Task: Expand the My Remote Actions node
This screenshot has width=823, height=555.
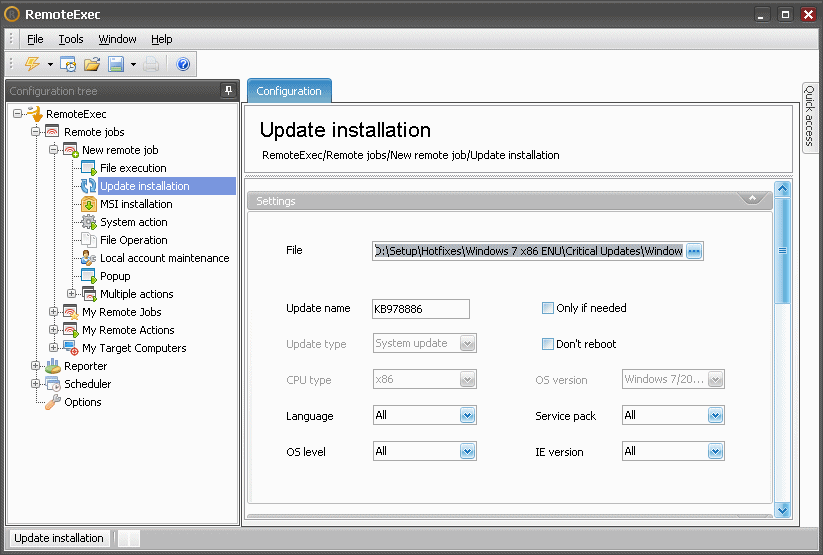Action: click(x=54, y=330)
